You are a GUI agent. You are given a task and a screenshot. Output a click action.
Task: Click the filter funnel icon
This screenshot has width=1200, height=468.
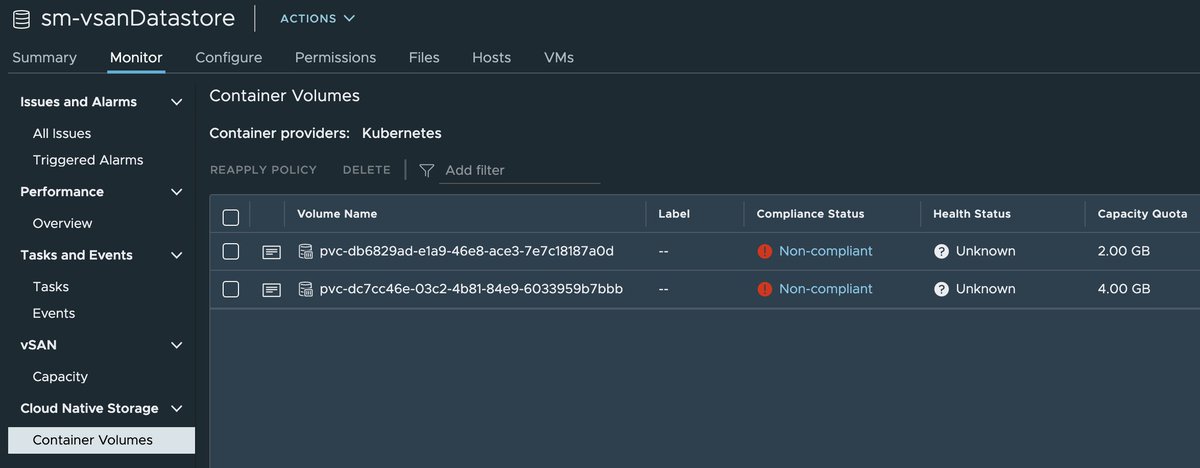(427, 170)
